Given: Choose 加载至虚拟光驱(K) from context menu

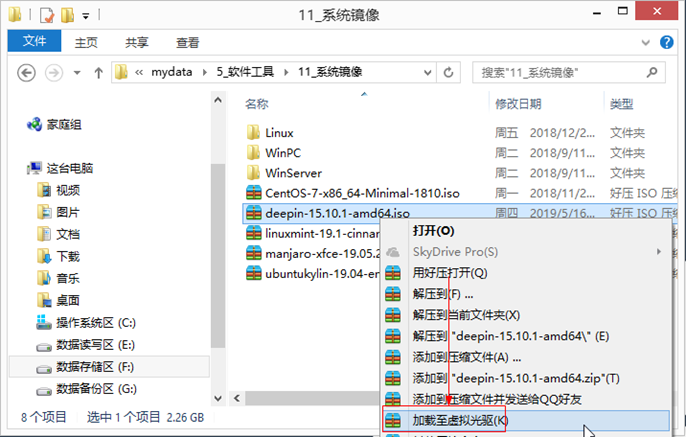Looking at the screenshot, I should coord(460,420).
